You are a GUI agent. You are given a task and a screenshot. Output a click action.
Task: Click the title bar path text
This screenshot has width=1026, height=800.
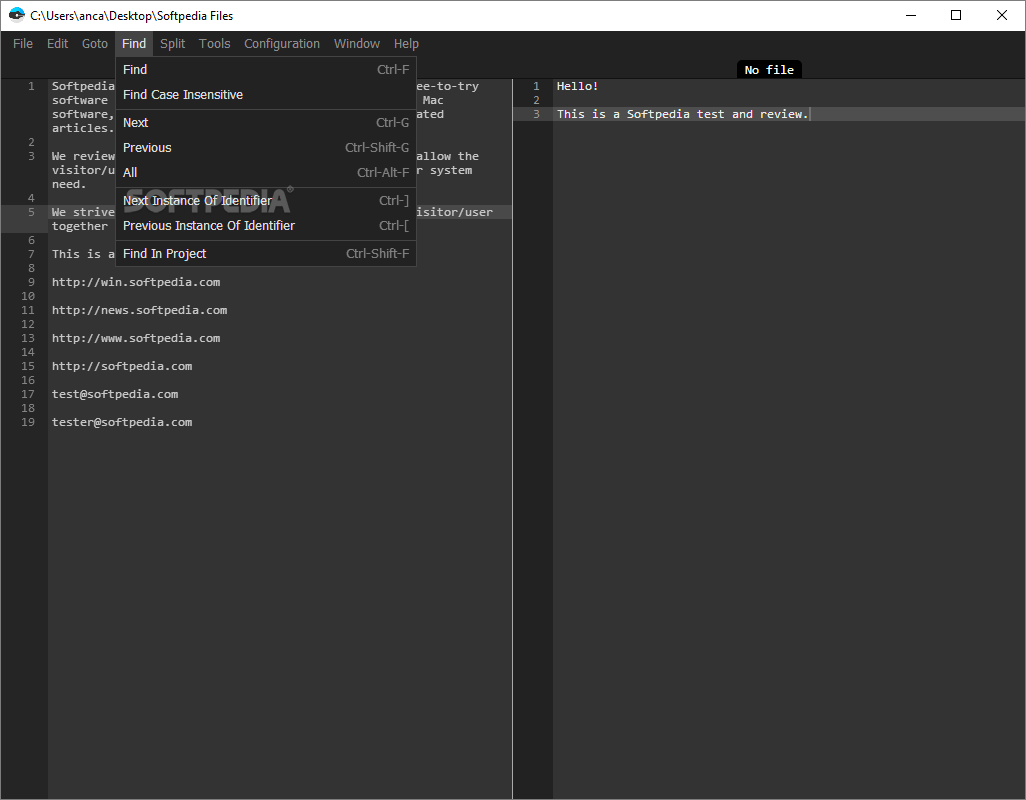tap(132, 16)
